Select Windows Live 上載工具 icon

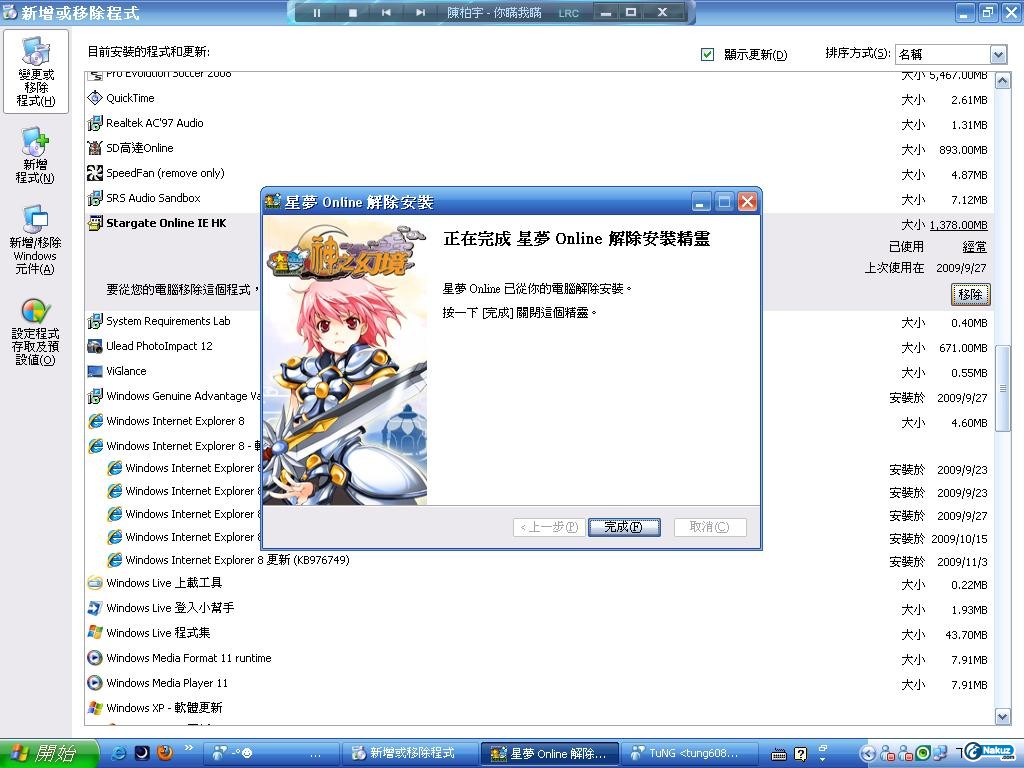click(x=95, y=583)
